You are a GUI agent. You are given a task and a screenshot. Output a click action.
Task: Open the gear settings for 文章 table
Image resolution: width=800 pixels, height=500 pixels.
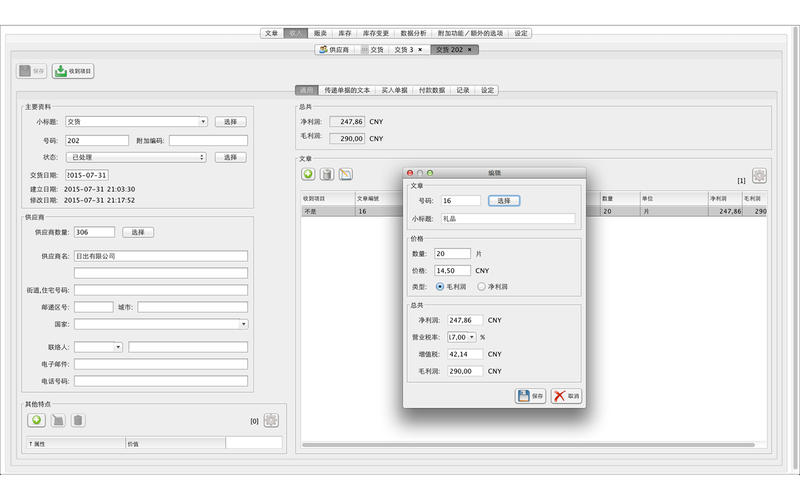(759, 176)
